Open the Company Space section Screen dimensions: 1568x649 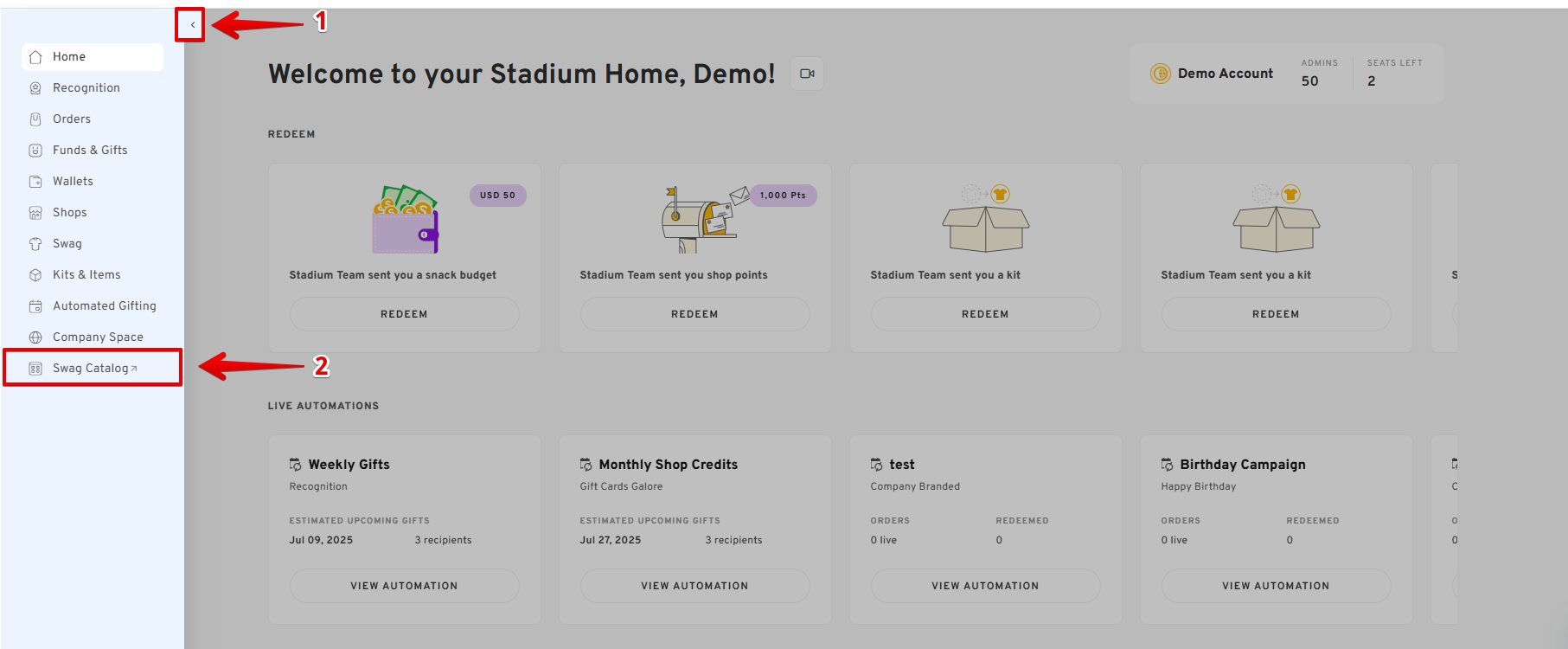click(x=98, y=337)
